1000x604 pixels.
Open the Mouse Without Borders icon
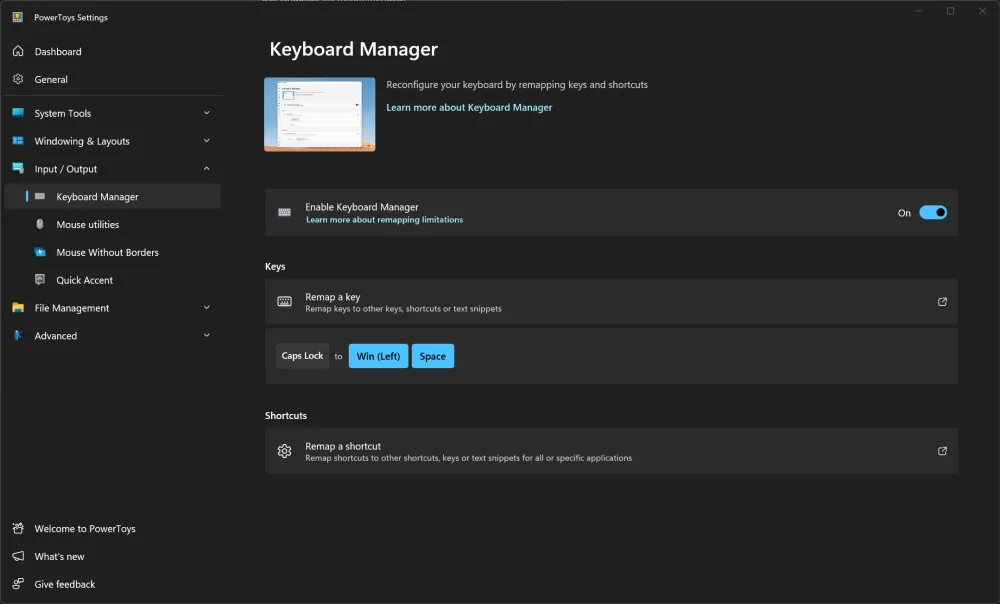(x=40, y=252)
